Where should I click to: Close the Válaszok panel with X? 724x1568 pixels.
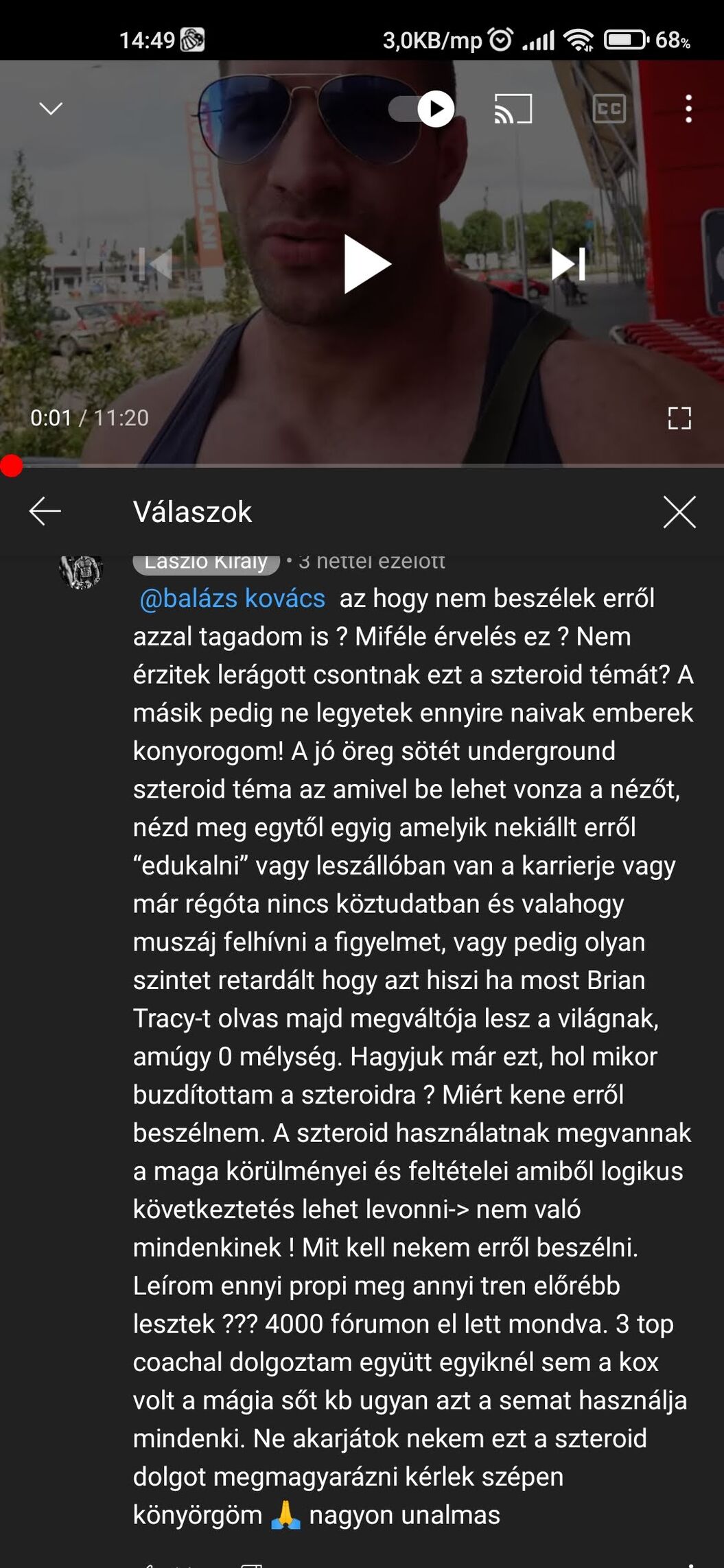tap(679, 512)
